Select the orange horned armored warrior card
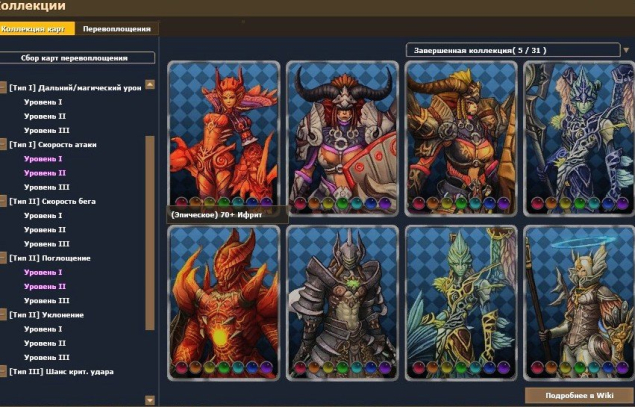 [x=461, y=135]
